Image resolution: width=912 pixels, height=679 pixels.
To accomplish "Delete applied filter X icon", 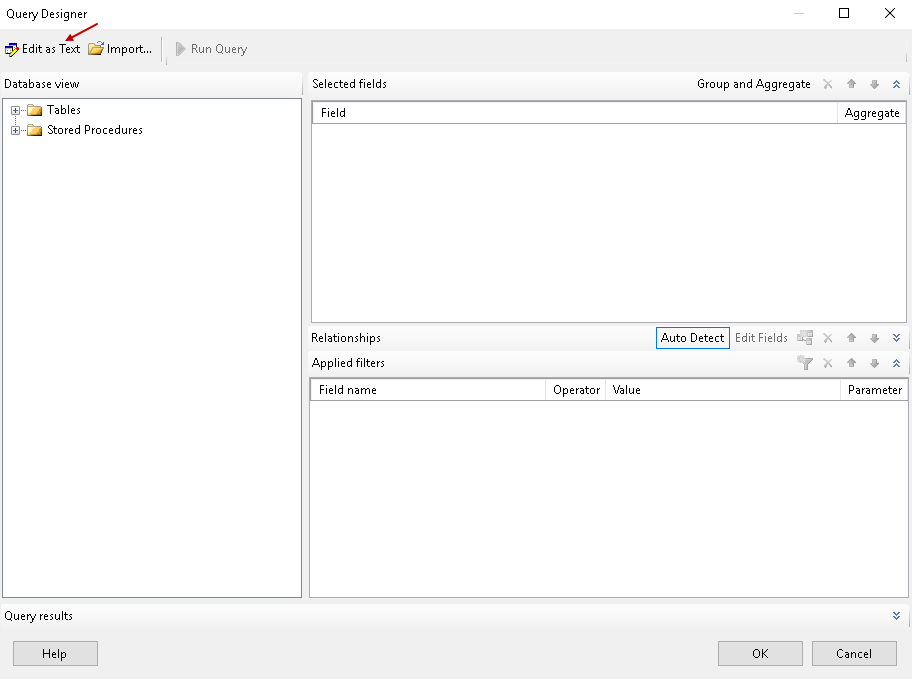I will pyautogui.click(x=828, y=363).
